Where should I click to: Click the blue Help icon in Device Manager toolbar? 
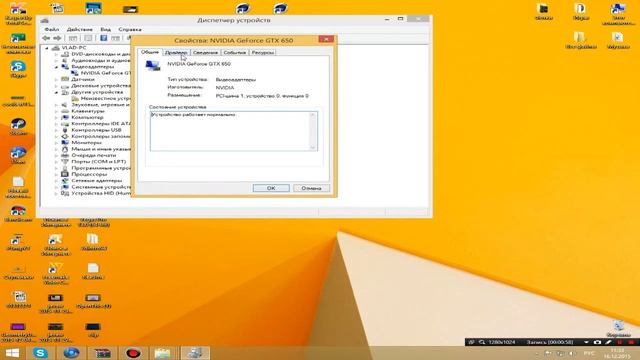tap(104, 38)
